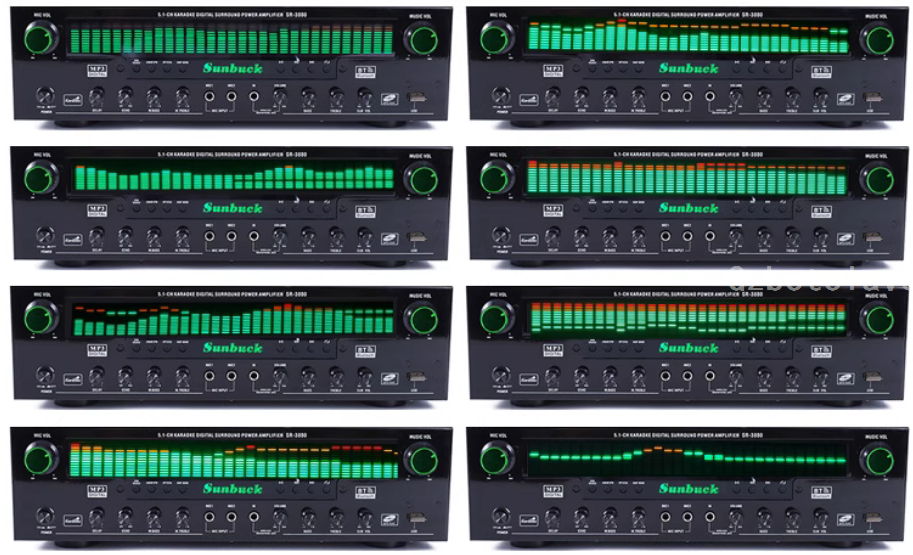The width and height of the screenshot is (913, 555).
Task: Click the MP3 Digital badge on the top-right amplifier
Action: [553, 71]
